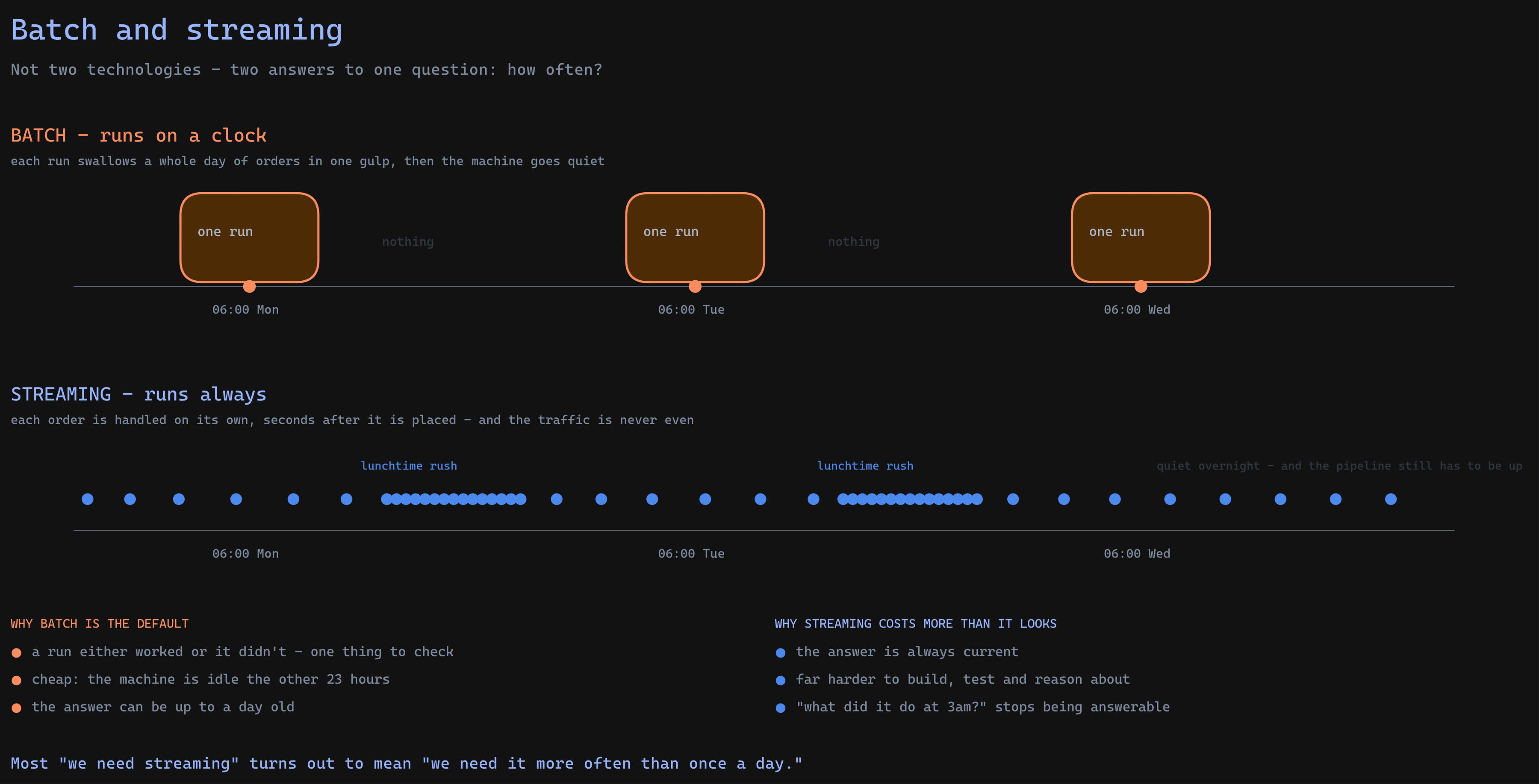Click the "one run" box above 06:00 Mon

[x=249, y=237]
